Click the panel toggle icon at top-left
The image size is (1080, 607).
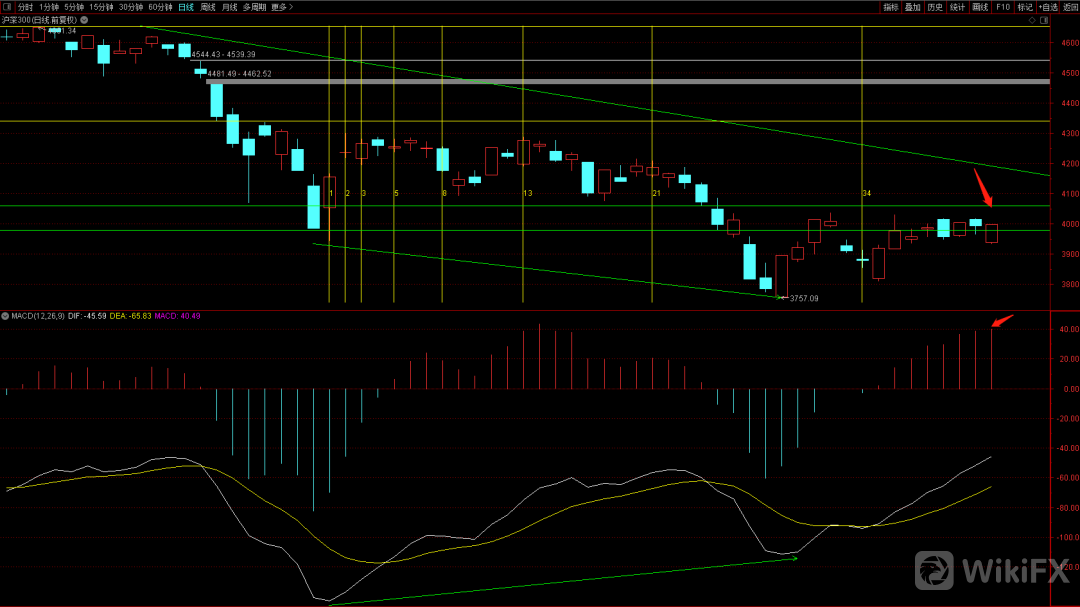pos(7,7)
